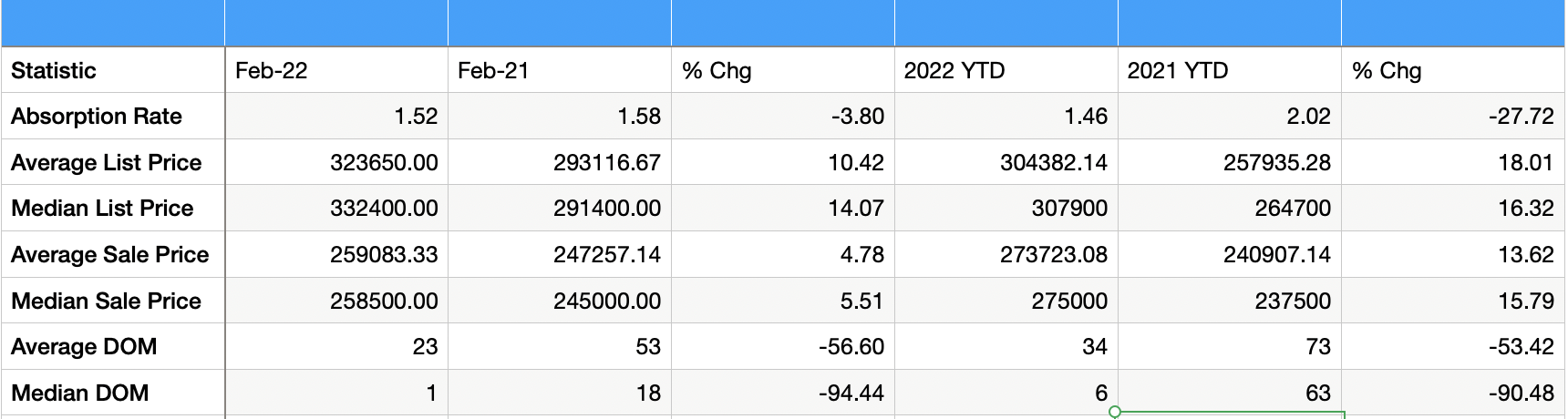1568x419 pixels.
Task: Select the Median Sale Price row label
Action: tap(113, 301)
